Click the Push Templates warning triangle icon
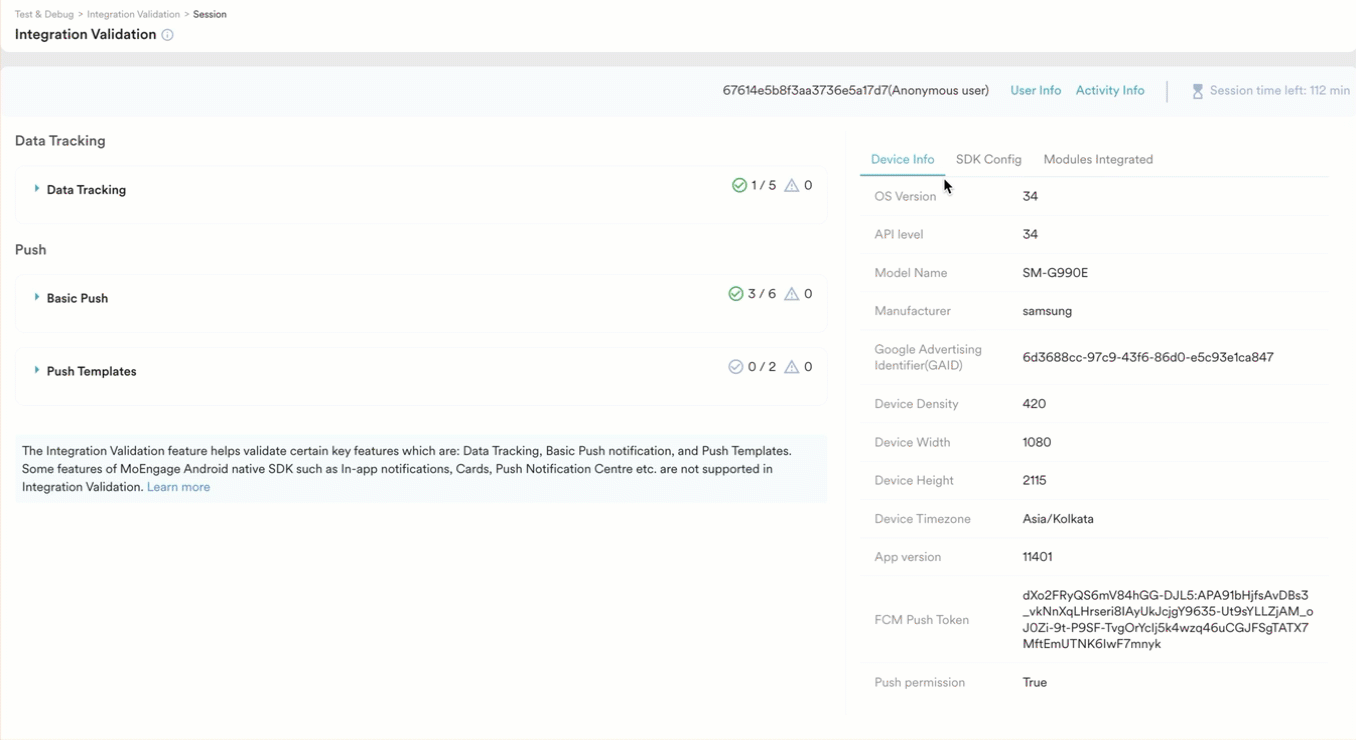 point(791,367)
